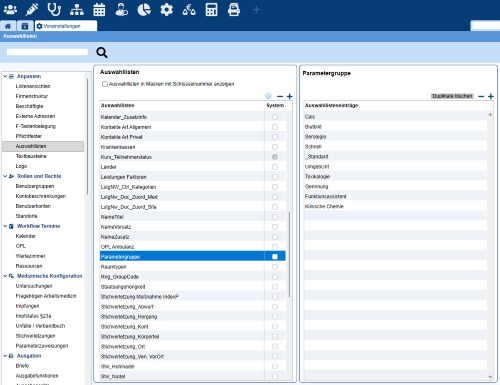Click the Auswahllisten table scrollbar
500x385 pixels.
[x=289, y=254]
